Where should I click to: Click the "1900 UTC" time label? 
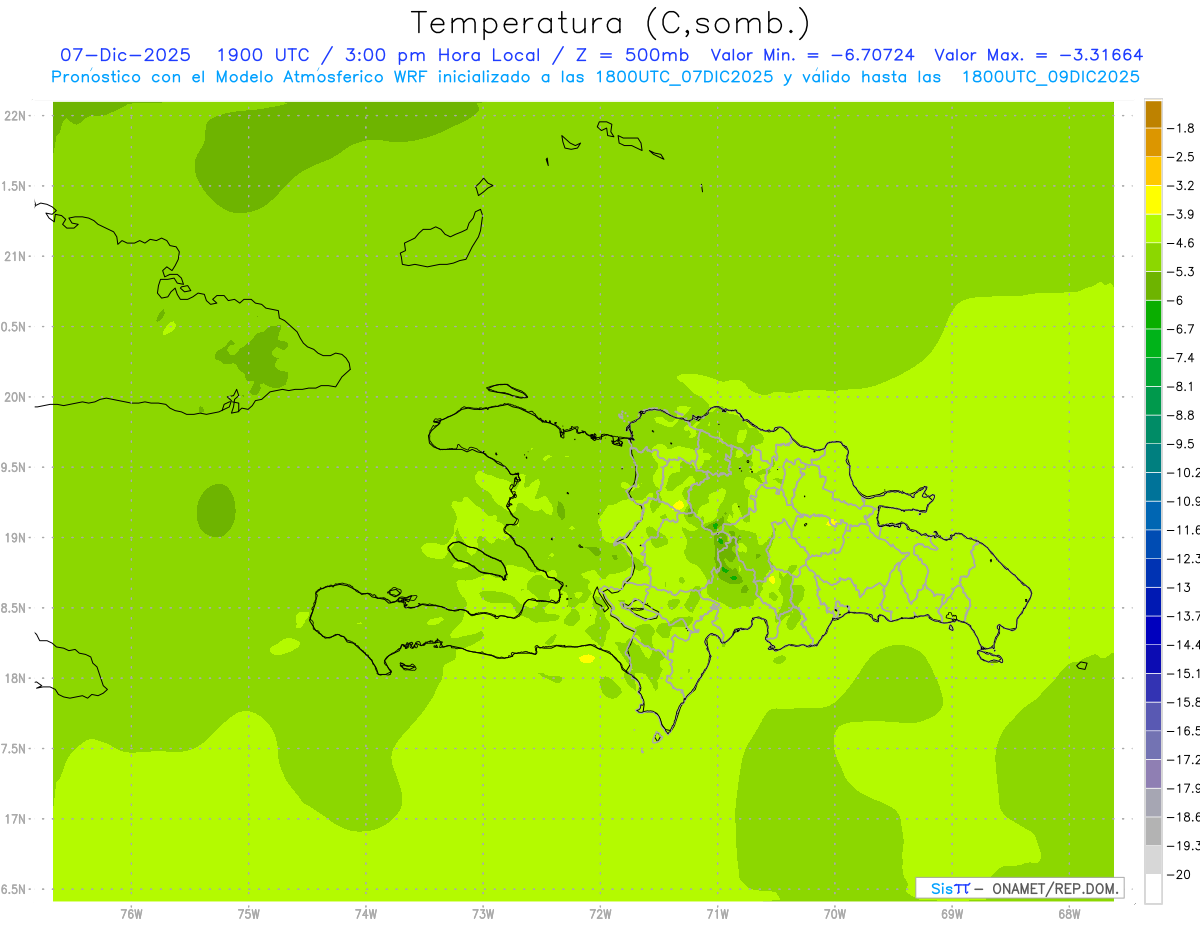pos(263,56)
